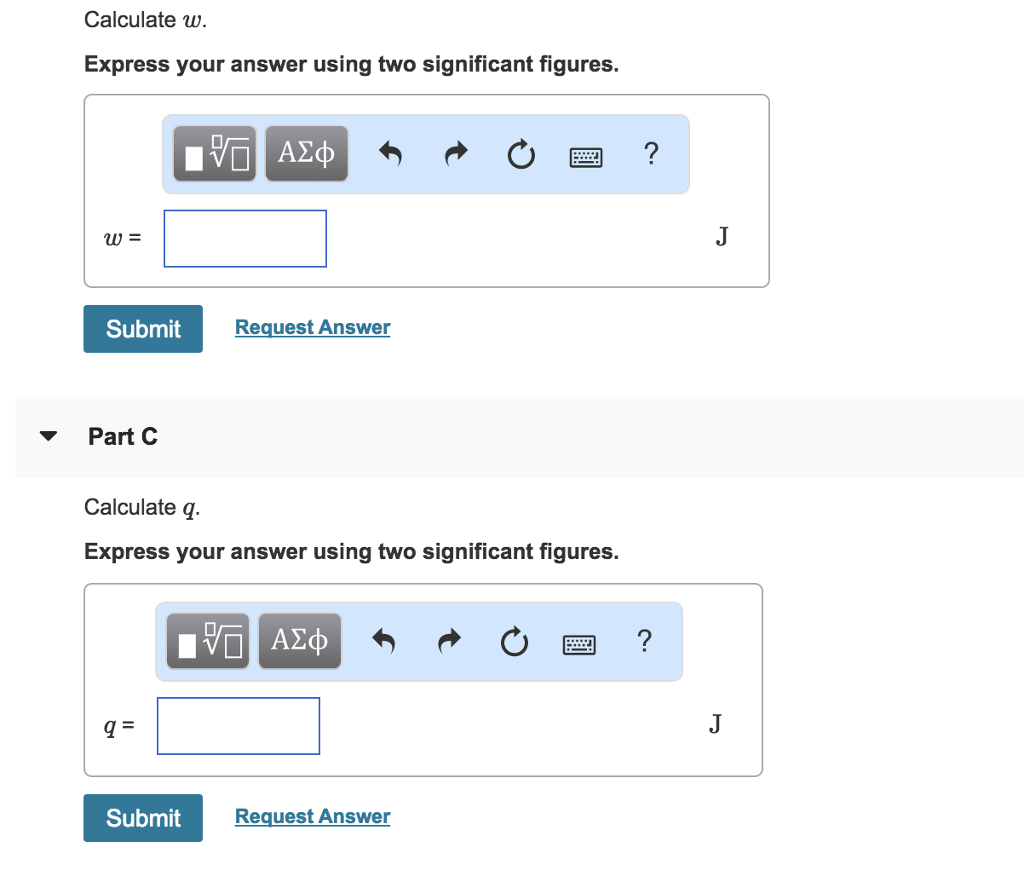Screen dimensions: 1024x876
Task: Click the q answer input box
Action: [x=238, y=726]
